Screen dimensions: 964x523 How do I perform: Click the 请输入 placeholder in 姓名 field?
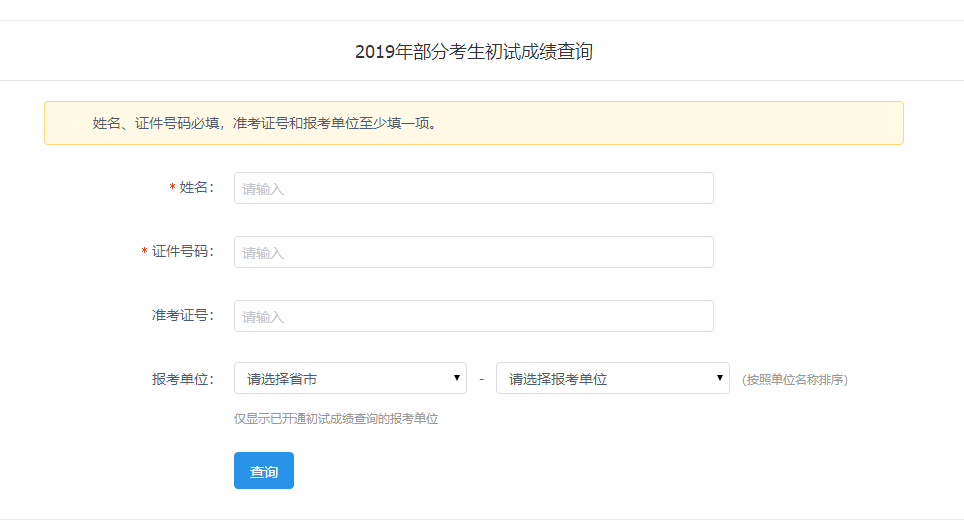263,189
